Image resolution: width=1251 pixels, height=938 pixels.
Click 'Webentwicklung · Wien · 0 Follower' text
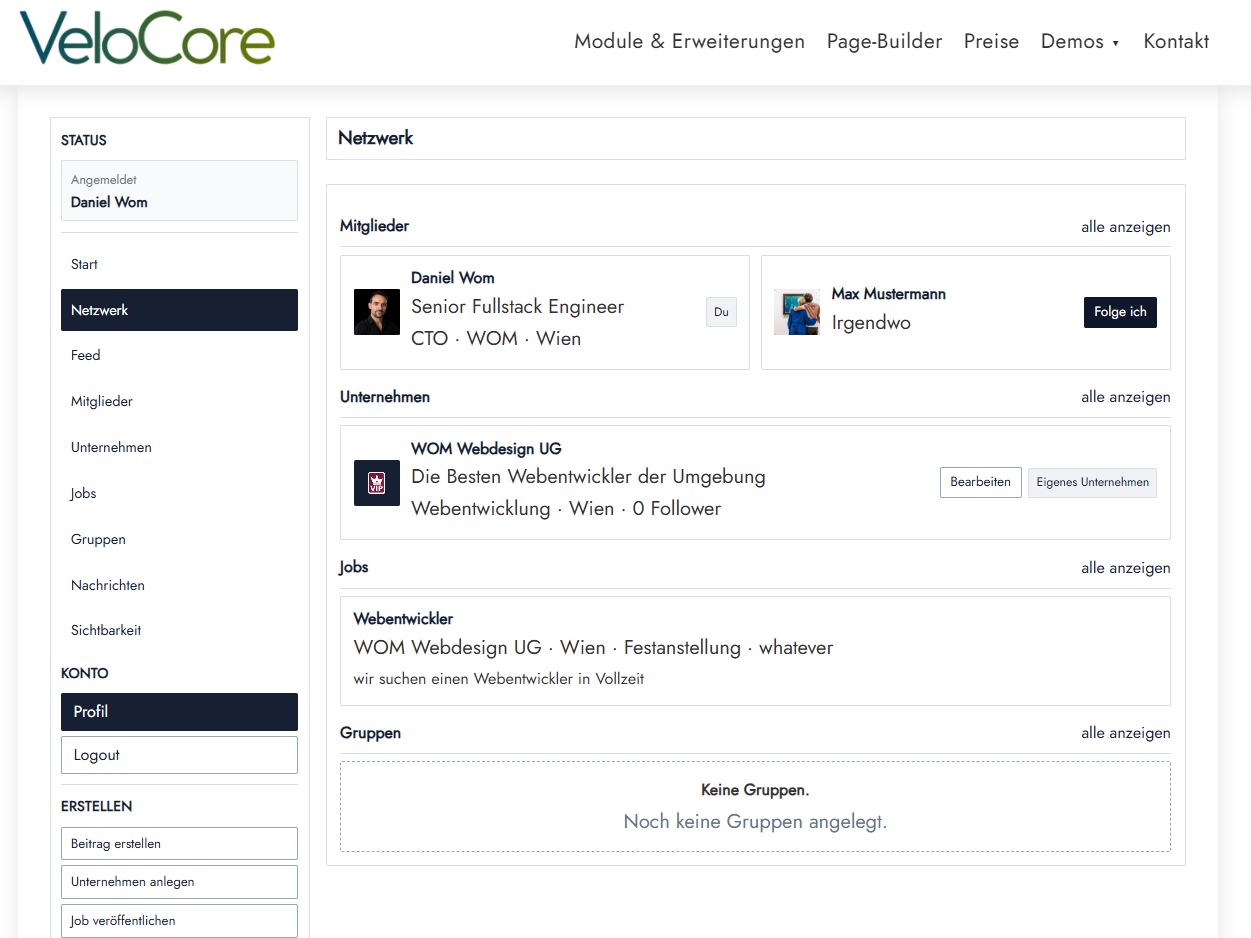[566, 509]
